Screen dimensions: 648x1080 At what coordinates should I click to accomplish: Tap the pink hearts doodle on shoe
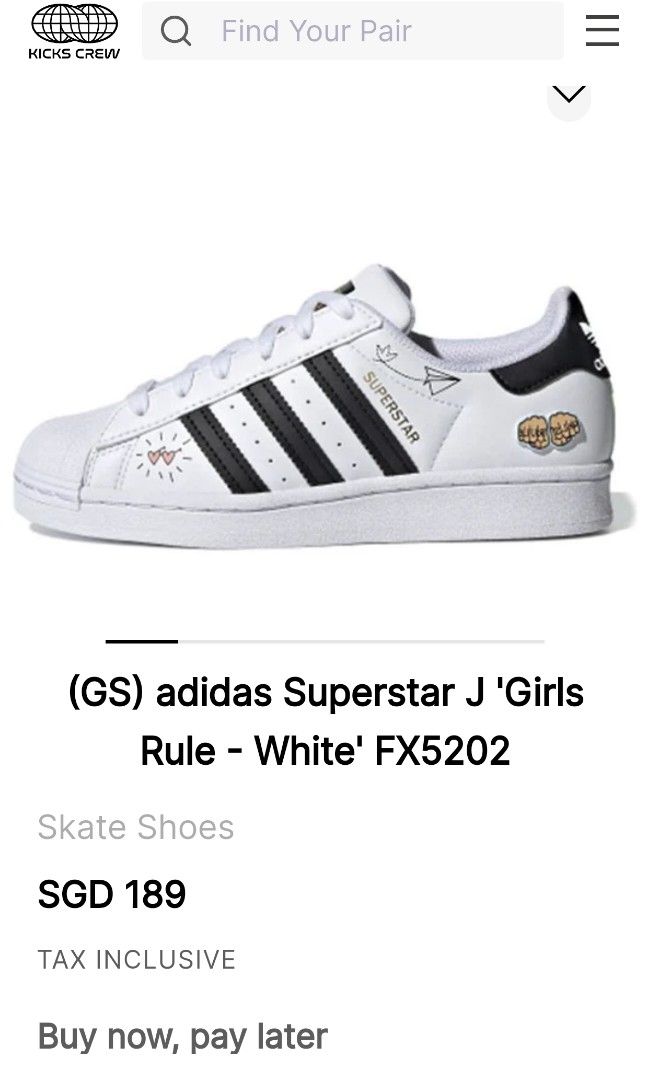pyautogui.click(x=164, y=455)
